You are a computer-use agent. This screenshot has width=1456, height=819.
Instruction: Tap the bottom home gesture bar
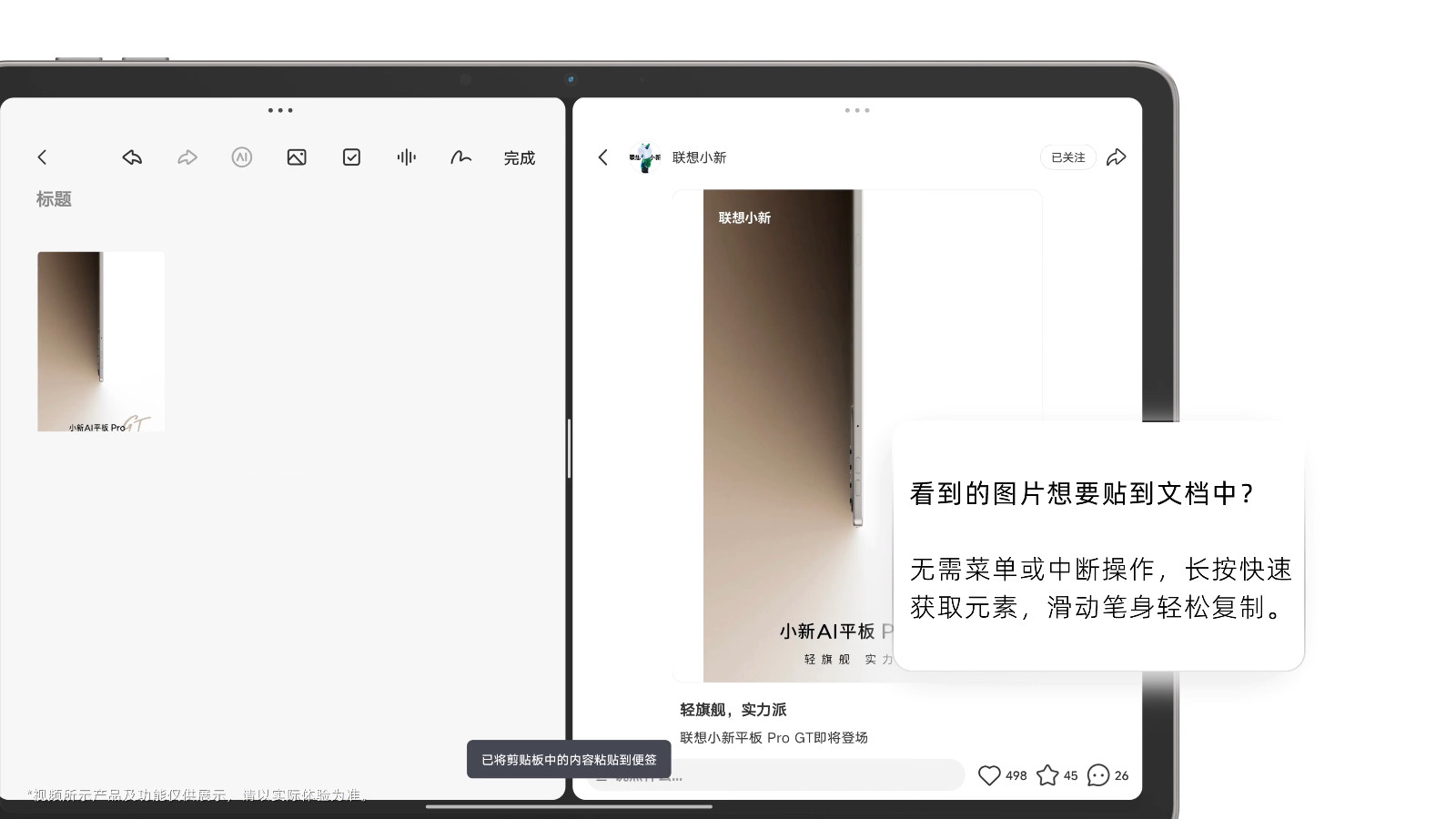(x=569, y=806)
